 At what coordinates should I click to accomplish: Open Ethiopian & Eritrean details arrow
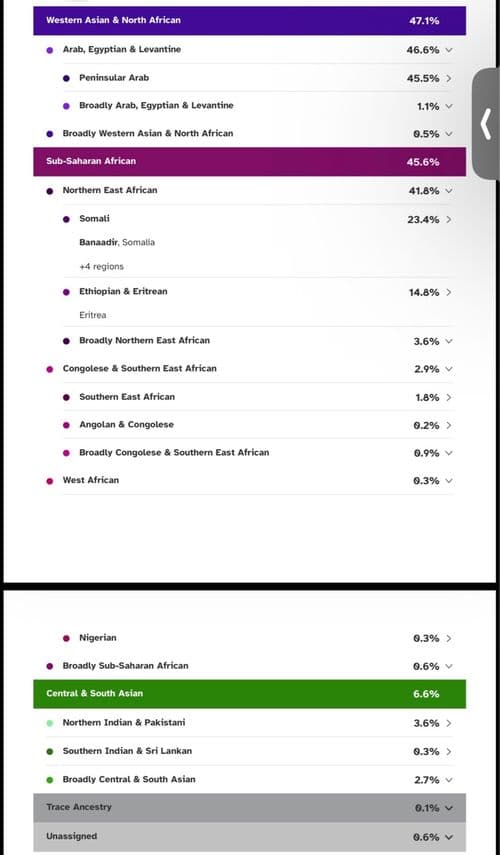click(449, 292)
